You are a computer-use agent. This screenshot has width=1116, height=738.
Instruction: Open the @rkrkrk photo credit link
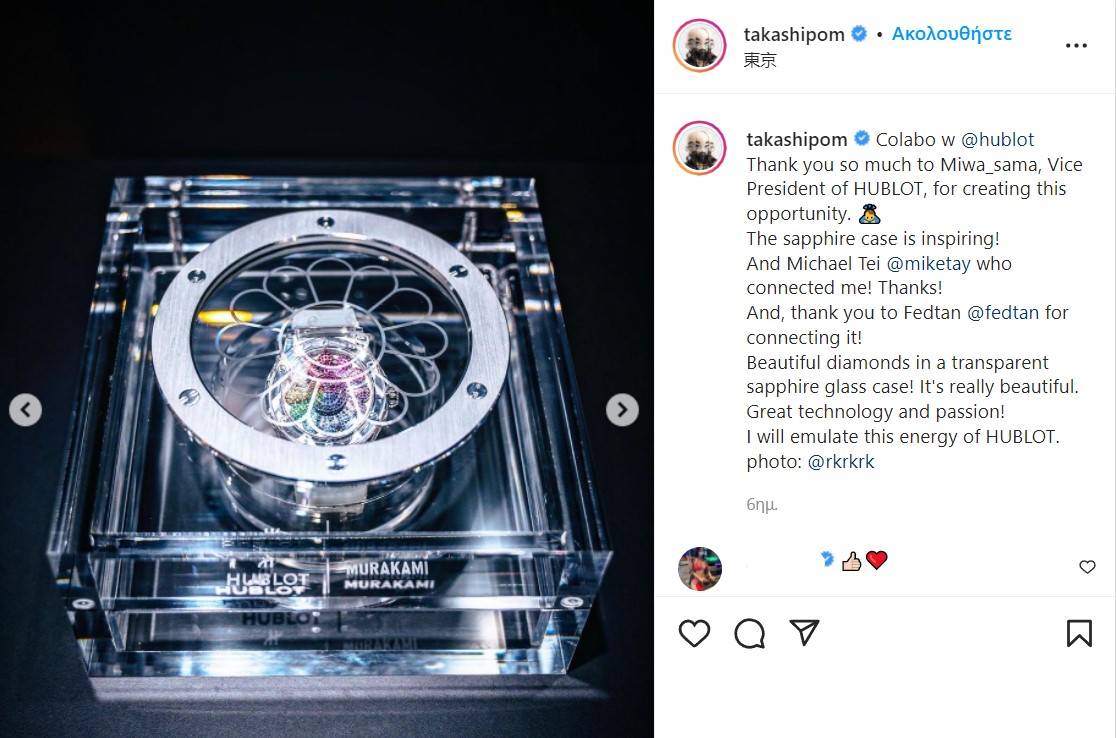[x=841, y=461]
